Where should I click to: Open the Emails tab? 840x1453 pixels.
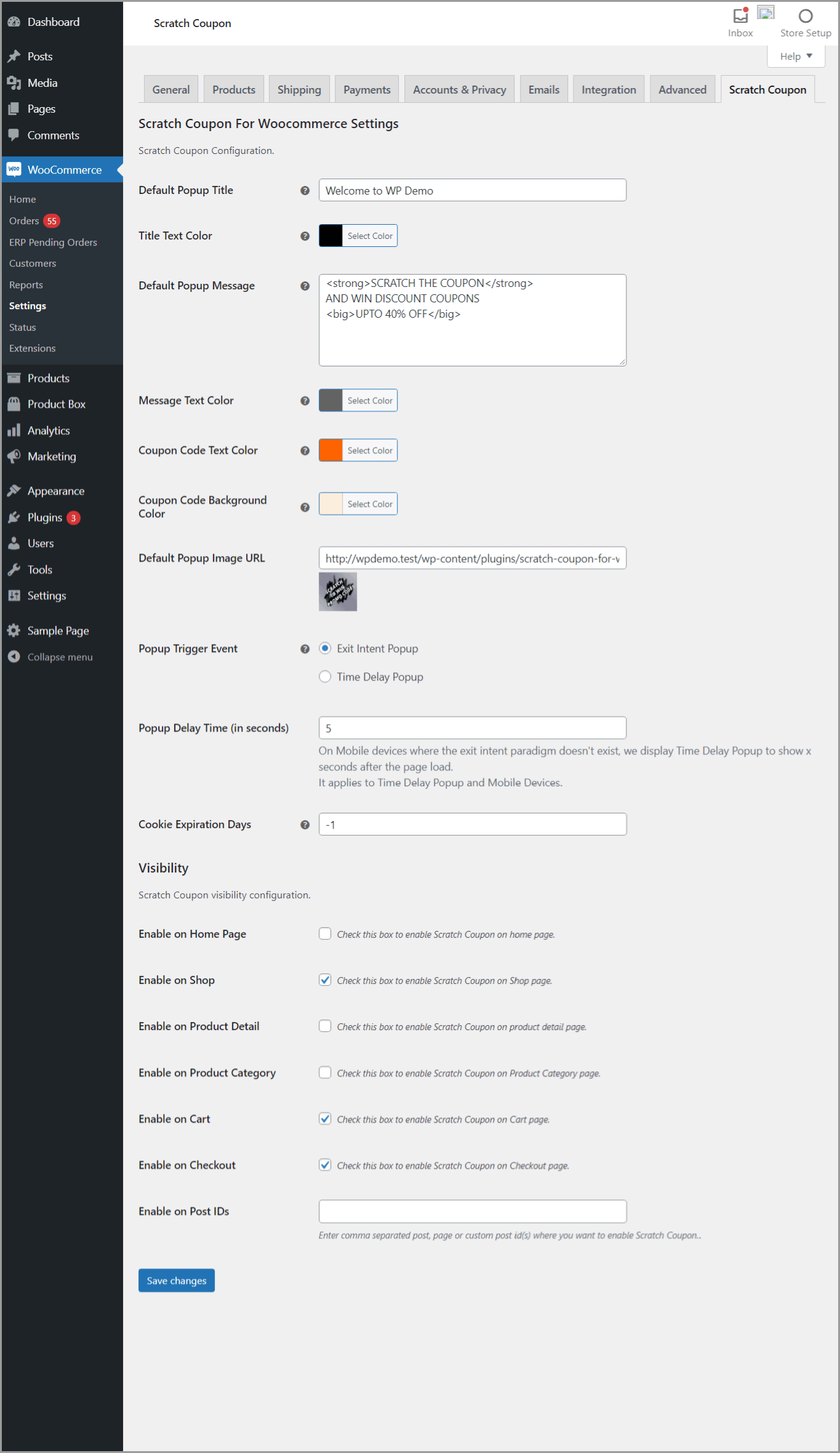544,89
